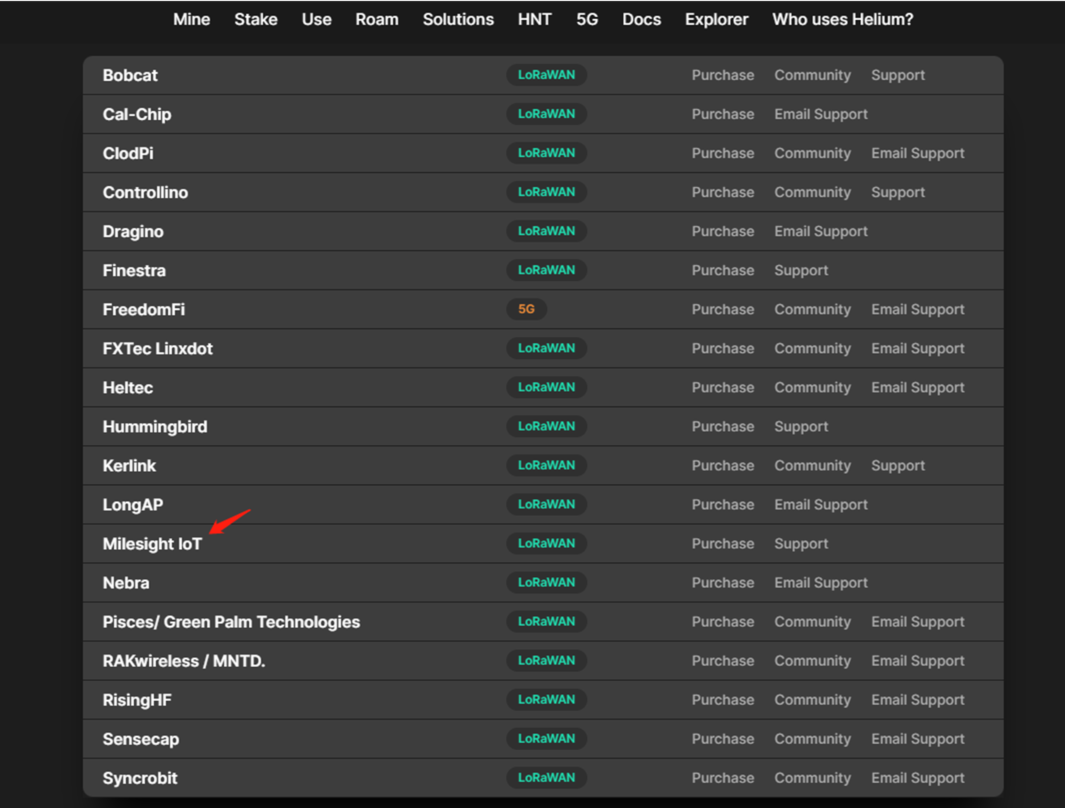The height and width of the screenshot is (808, 1065).
Task: Click Purchase link for Dragino
Action: 723,232
